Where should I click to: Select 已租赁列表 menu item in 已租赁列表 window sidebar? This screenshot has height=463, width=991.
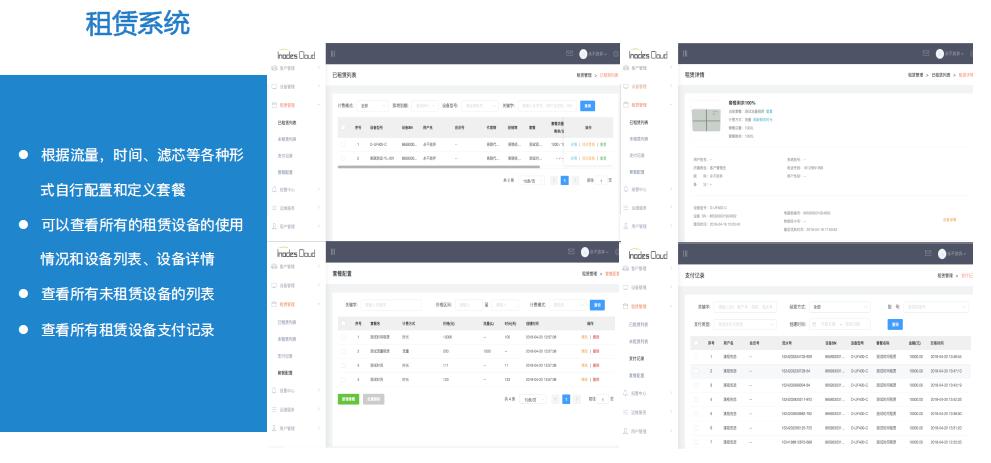click(287, 123)
